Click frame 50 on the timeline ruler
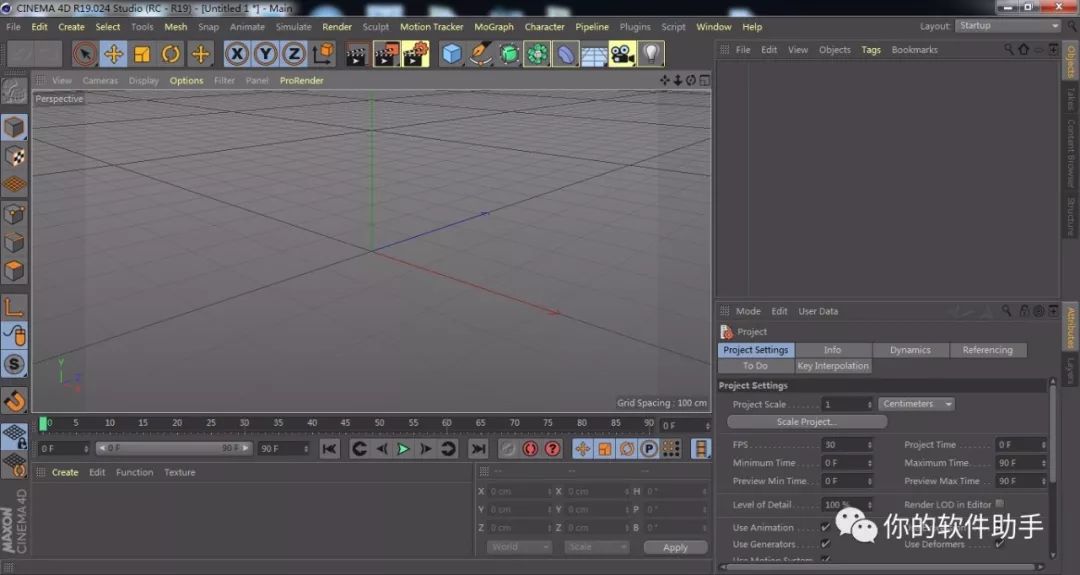This screenshot has width=1080, height=575. [380, 423]
